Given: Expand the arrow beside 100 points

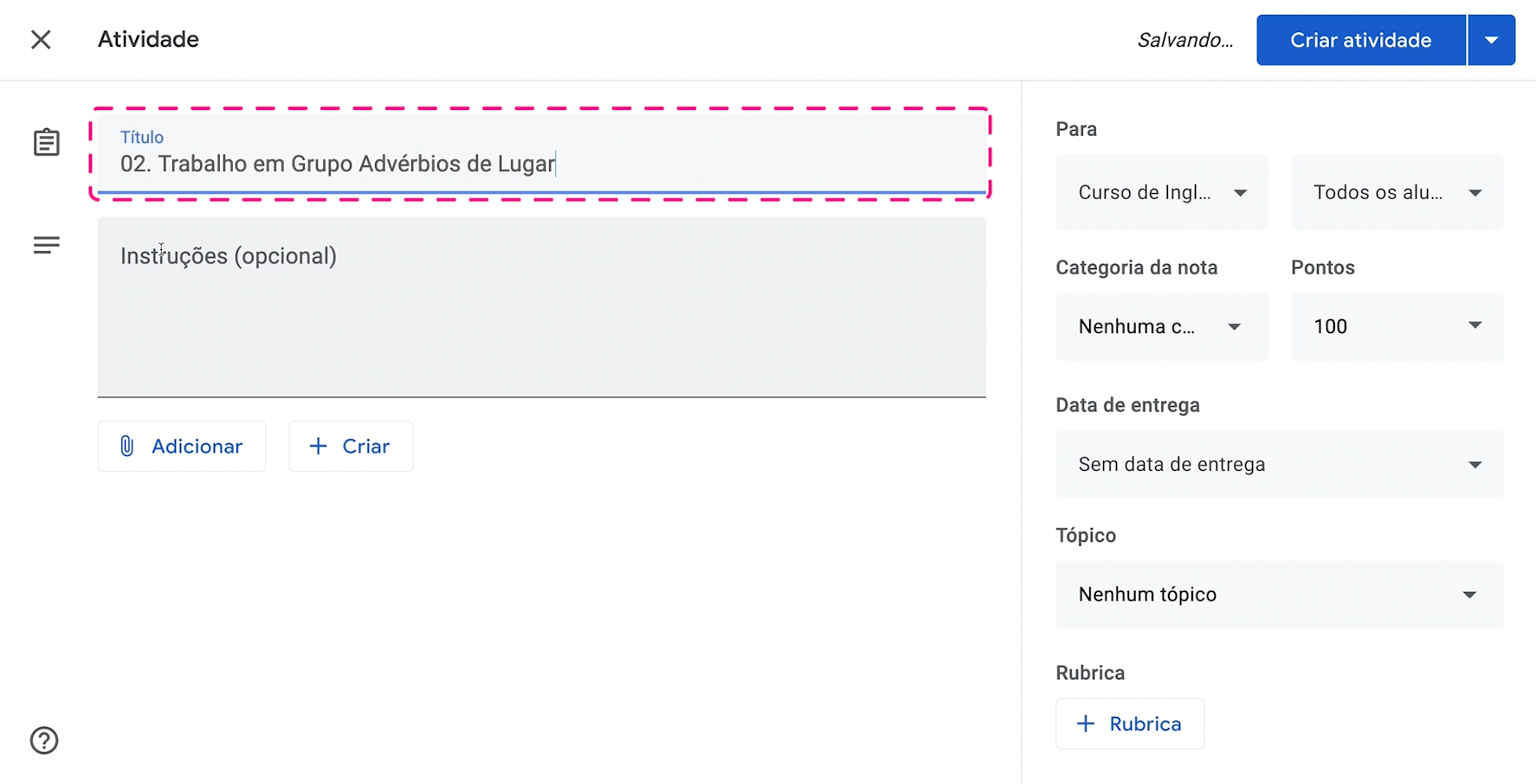Looking at the screenshot, I should [x=1475, y=326].
